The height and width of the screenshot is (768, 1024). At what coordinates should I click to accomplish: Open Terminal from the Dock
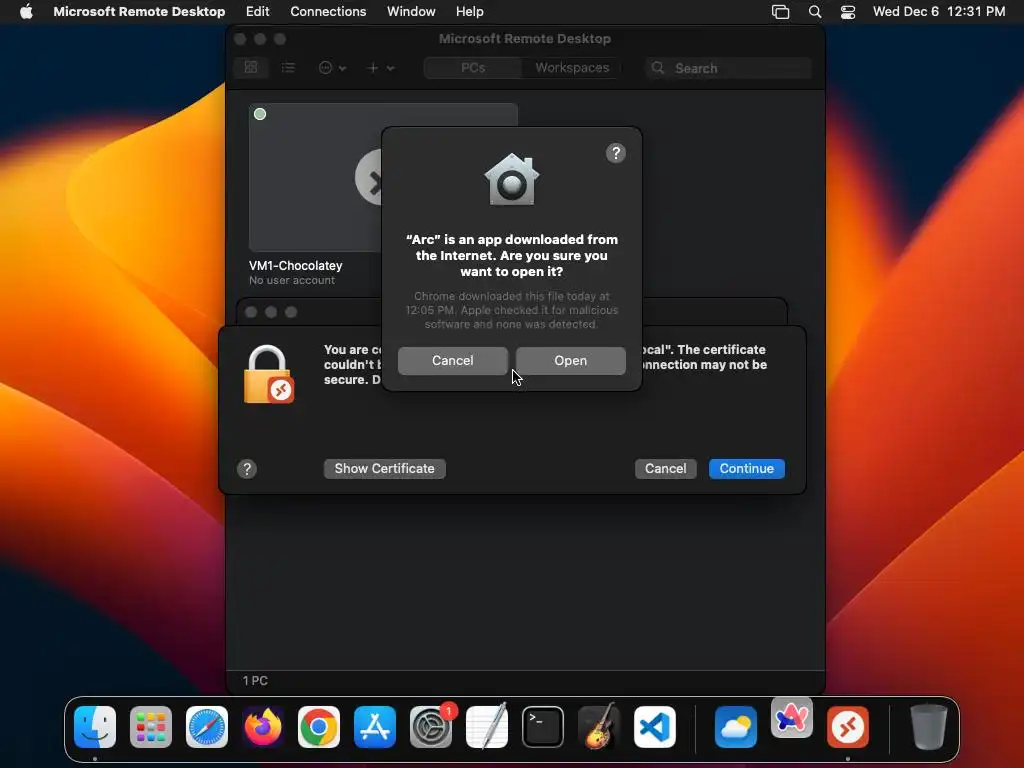[x=543, y=727]
